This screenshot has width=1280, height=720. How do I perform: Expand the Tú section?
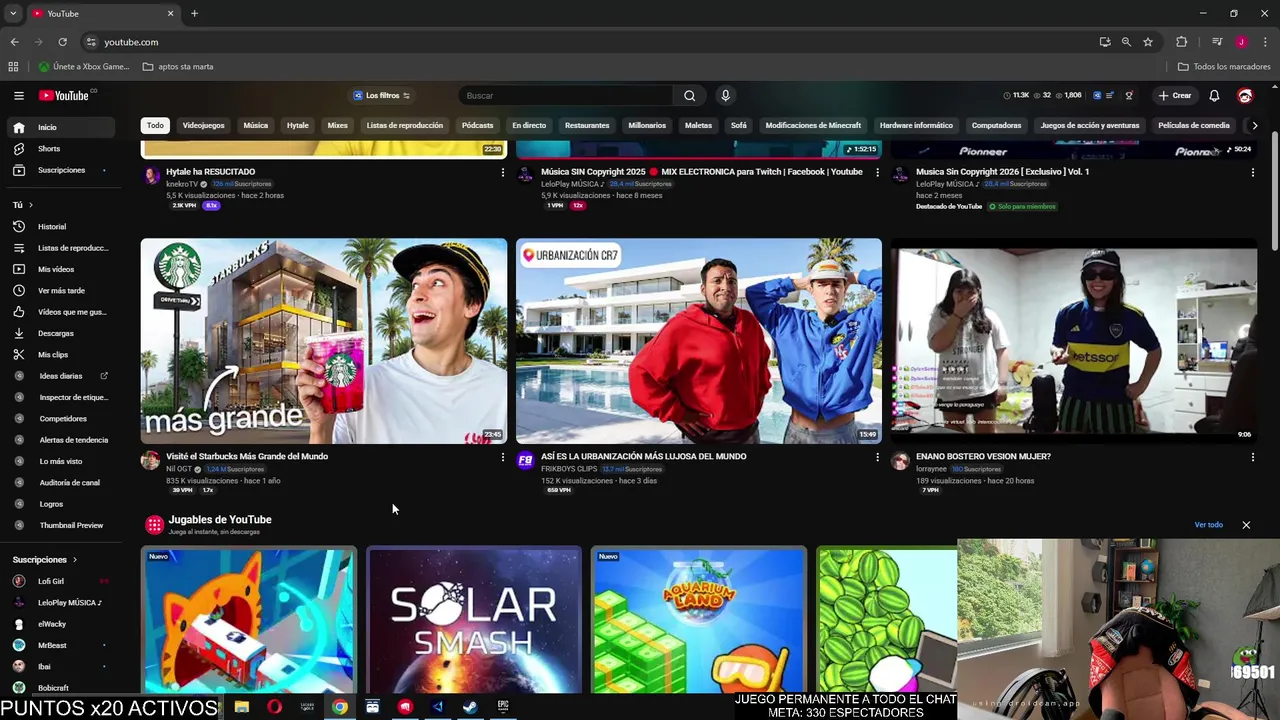click(x=23, y=205)
